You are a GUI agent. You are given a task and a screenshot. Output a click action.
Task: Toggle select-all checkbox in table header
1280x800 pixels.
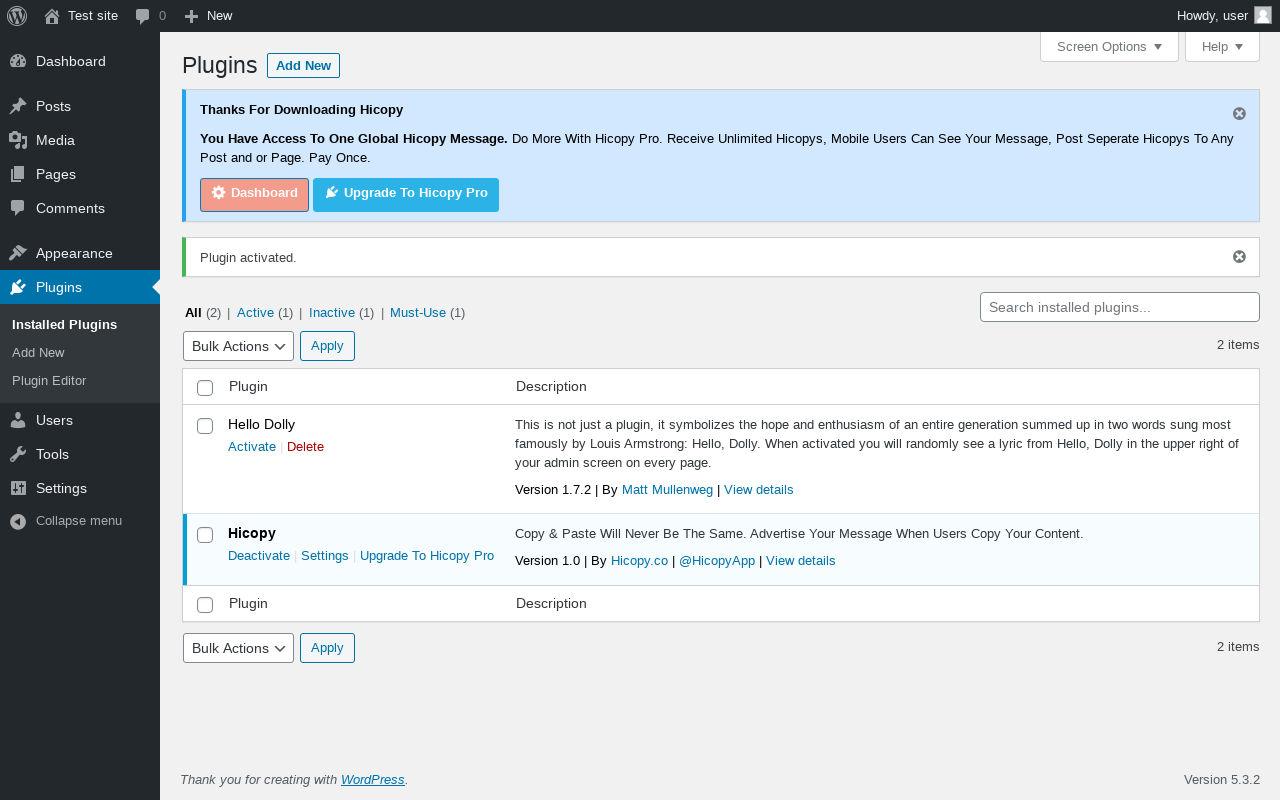(205, 388)
